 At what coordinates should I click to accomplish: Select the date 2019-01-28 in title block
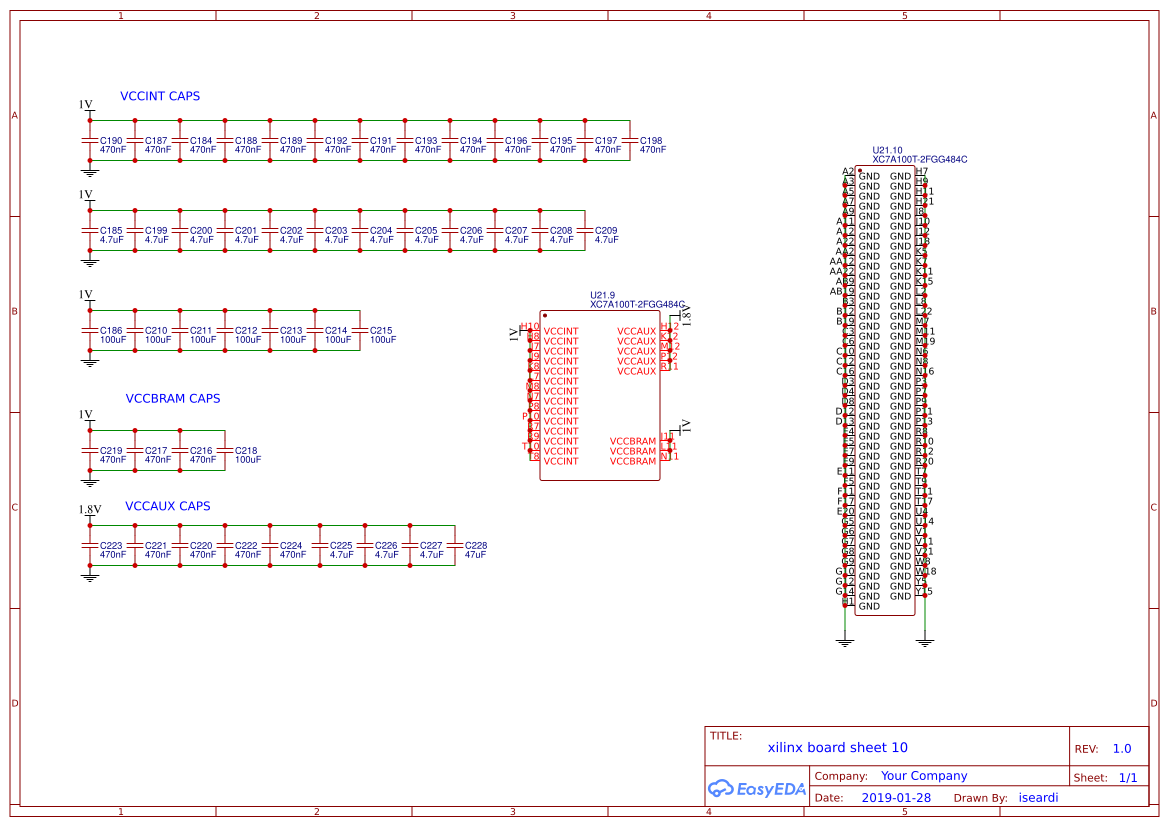[x=899, y=797]
